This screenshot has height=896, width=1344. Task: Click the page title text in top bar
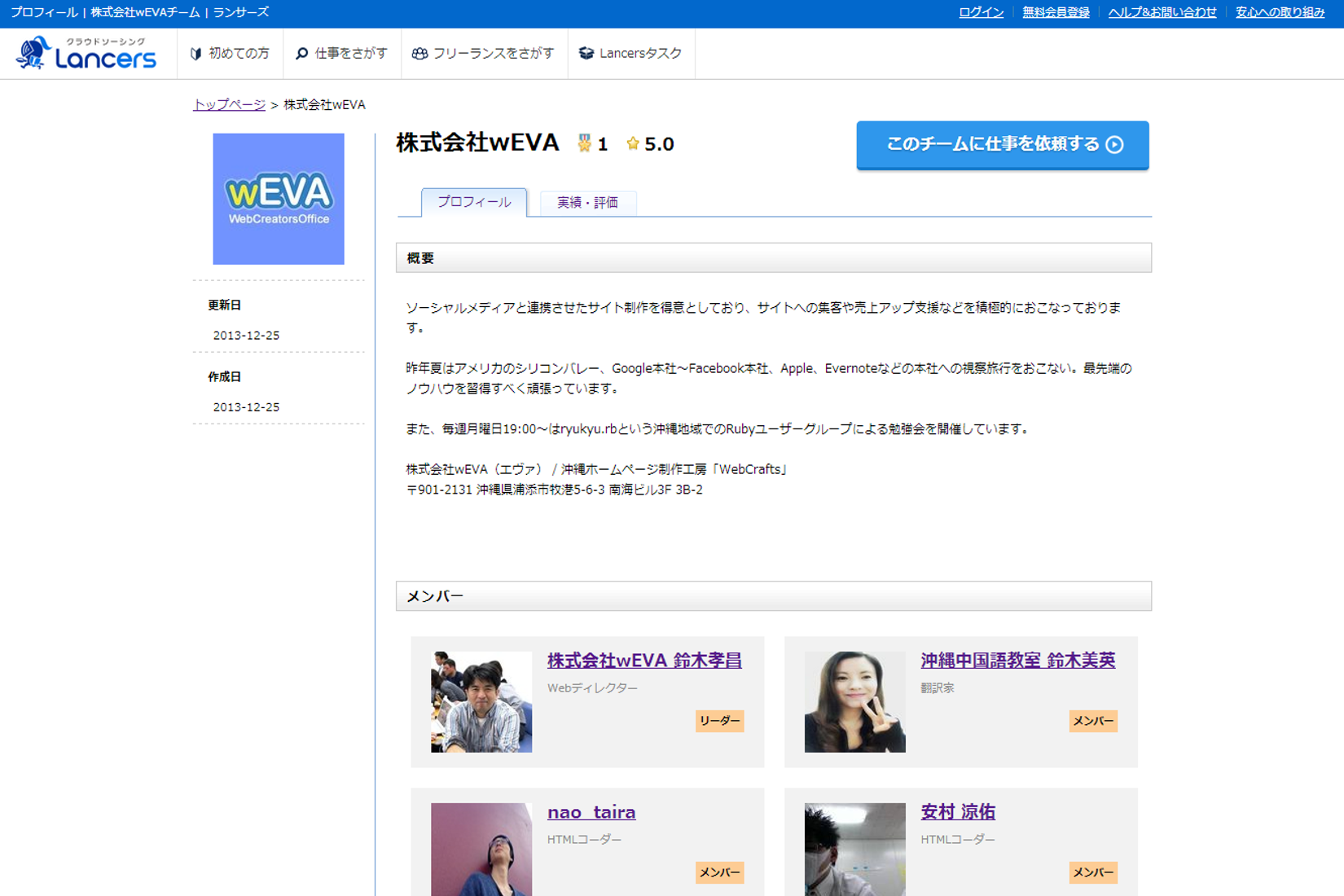(139, 12)
